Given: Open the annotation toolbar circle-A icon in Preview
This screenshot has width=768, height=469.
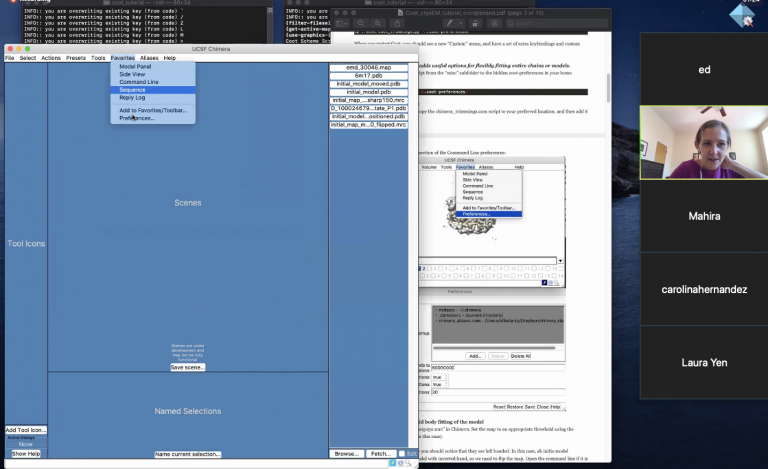Looking at the screenshot, I should pos(494,23).
